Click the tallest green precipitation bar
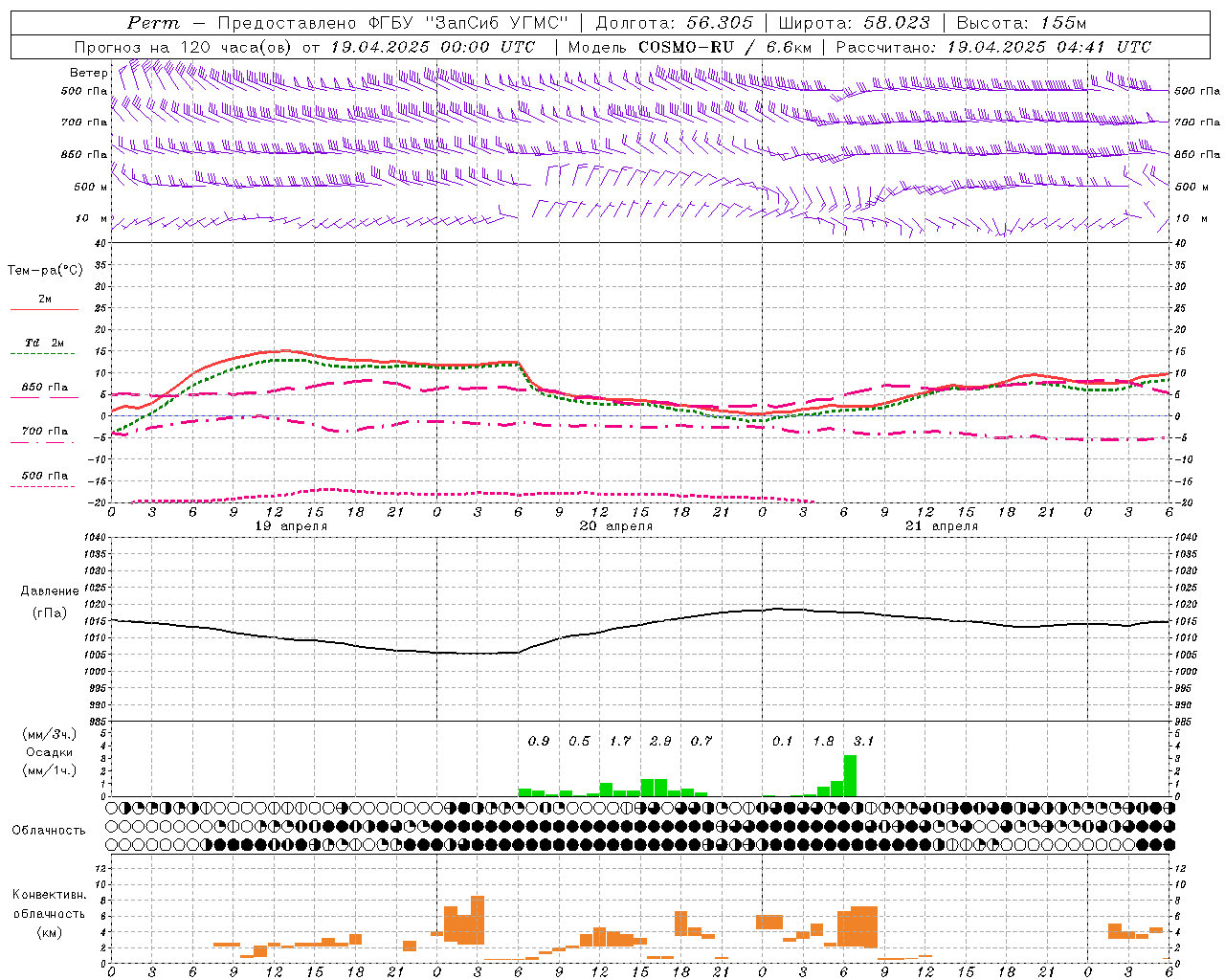This screenshot has width=1225, height=980. pos(850,776)
